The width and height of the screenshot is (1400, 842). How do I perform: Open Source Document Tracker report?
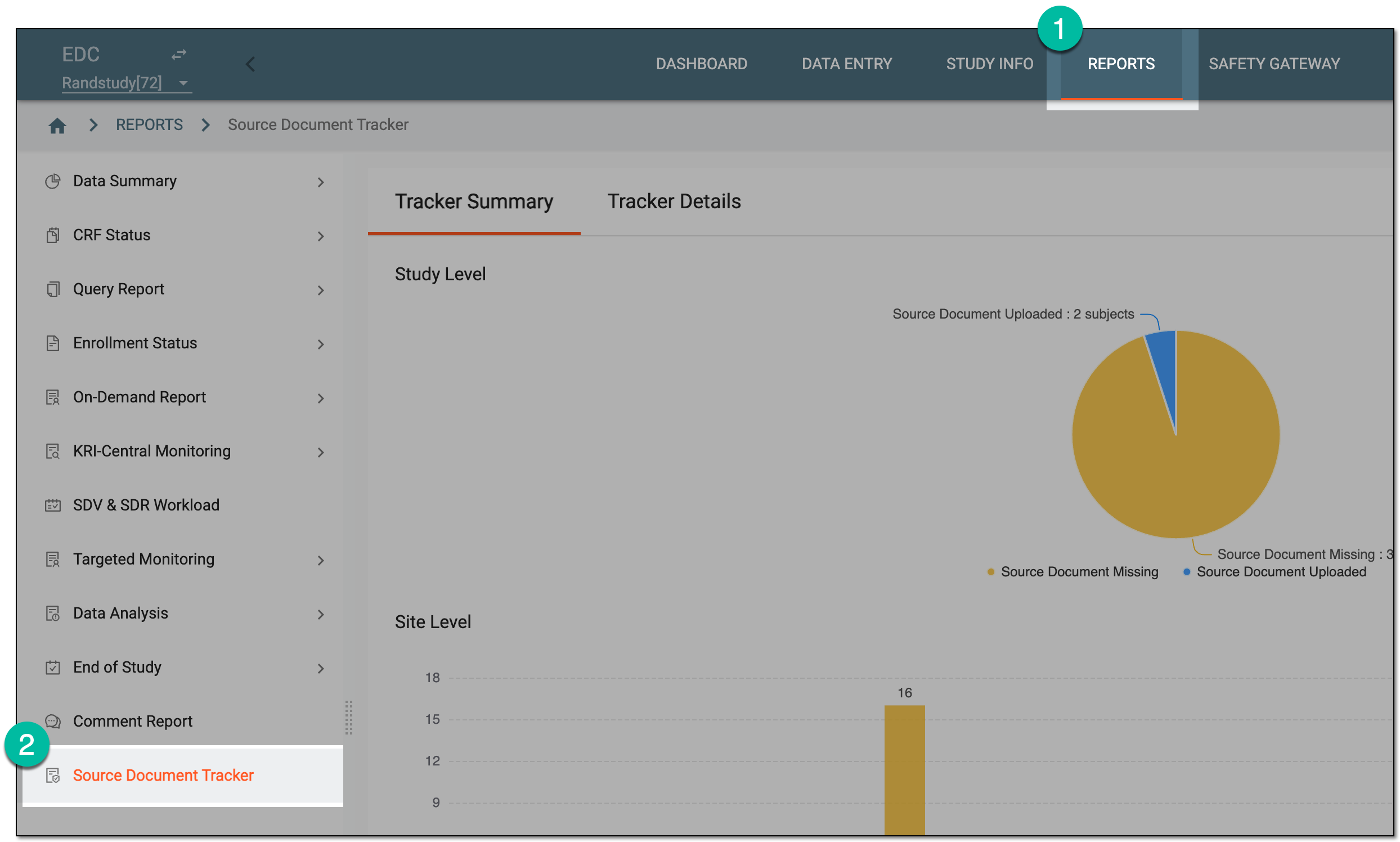pyautogui.click(x=183, y=775)
